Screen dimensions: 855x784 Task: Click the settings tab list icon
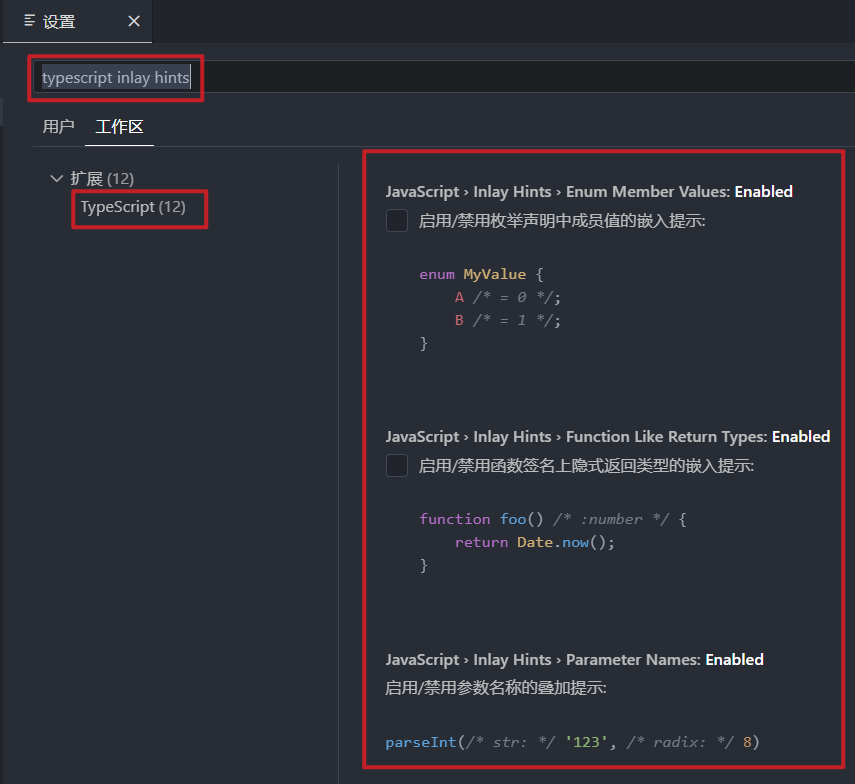point(29,21)
